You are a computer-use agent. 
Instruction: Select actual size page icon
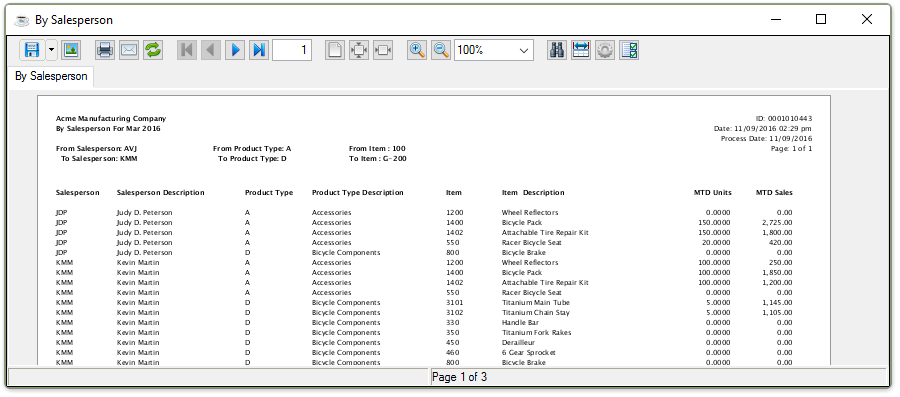[x=335, y=50]
